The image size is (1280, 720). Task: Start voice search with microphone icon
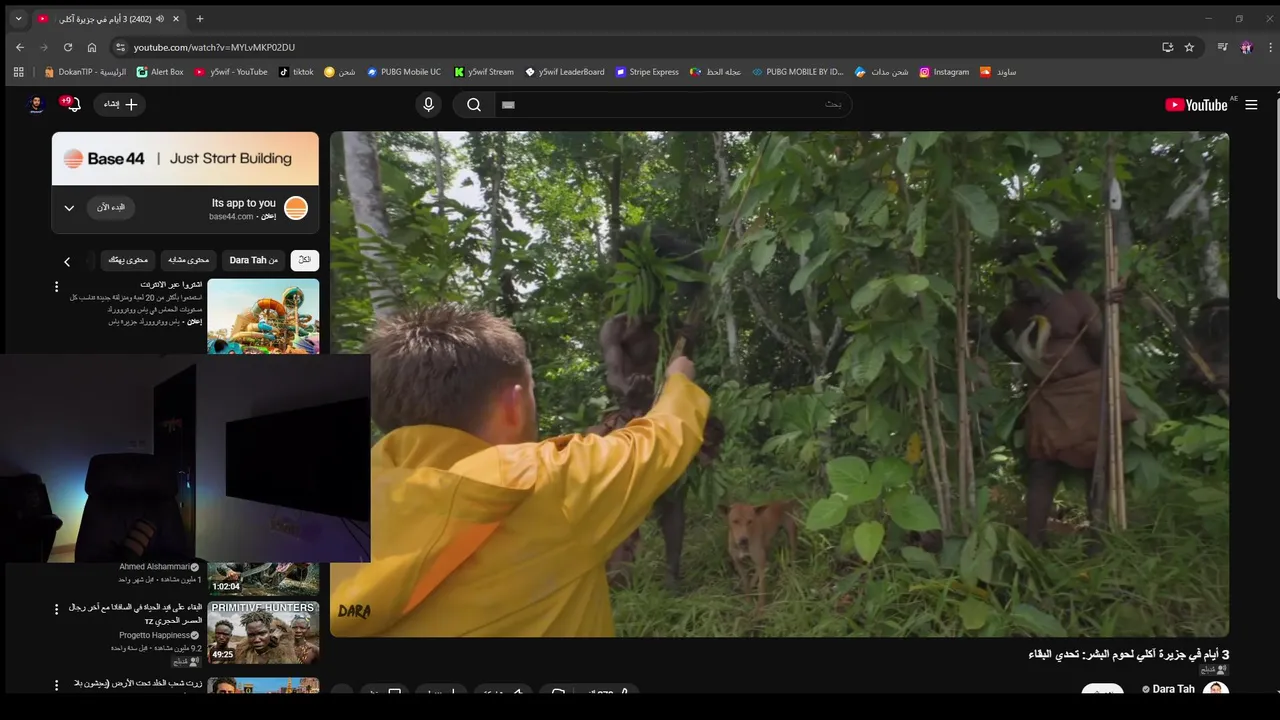(429, 104)
